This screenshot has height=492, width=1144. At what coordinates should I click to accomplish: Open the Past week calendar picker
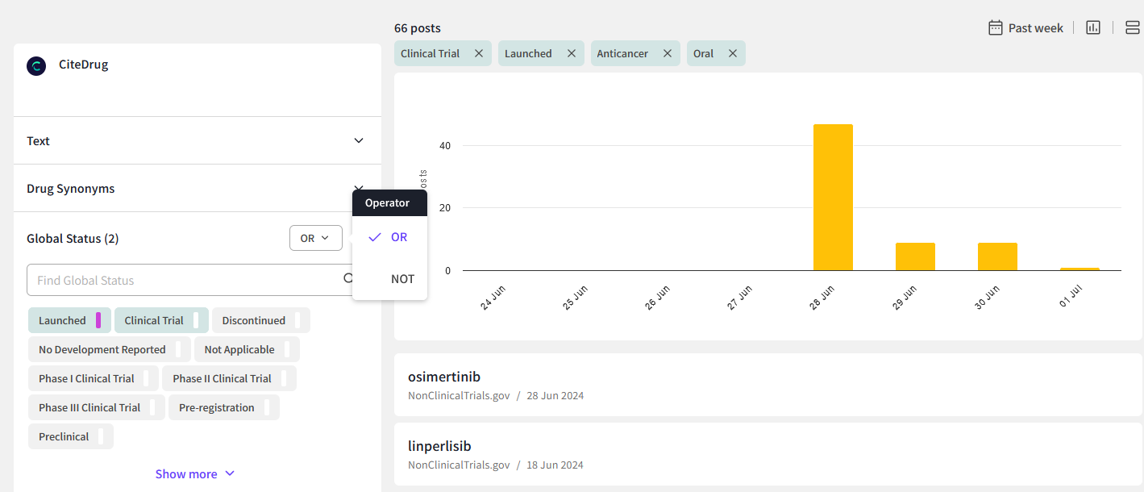tap(1025, 28)
